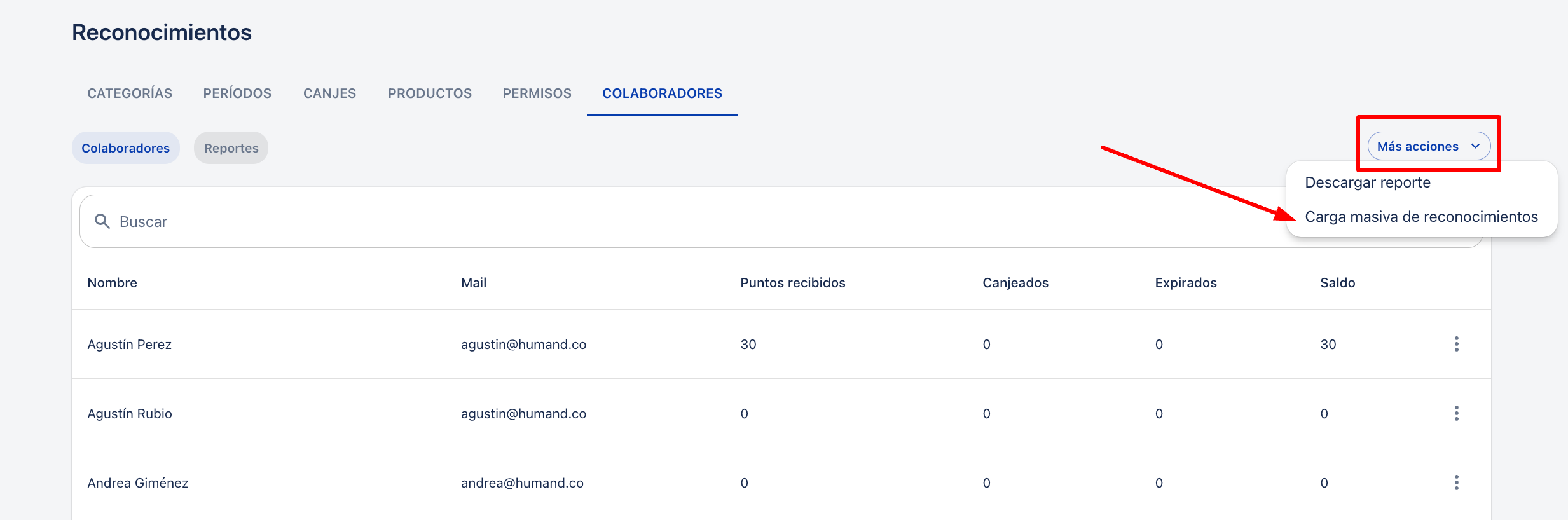The height and width of the screenshot is (520, 1568).
Task: Switch to the Productos tab
Action: [430, 93]
